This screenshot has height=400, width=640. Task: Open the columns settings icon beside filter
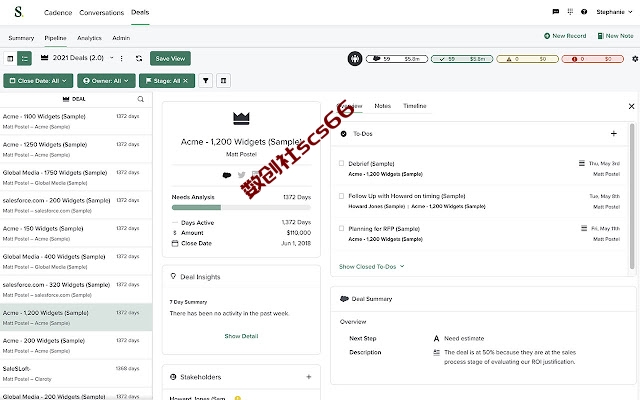[223, 81]
